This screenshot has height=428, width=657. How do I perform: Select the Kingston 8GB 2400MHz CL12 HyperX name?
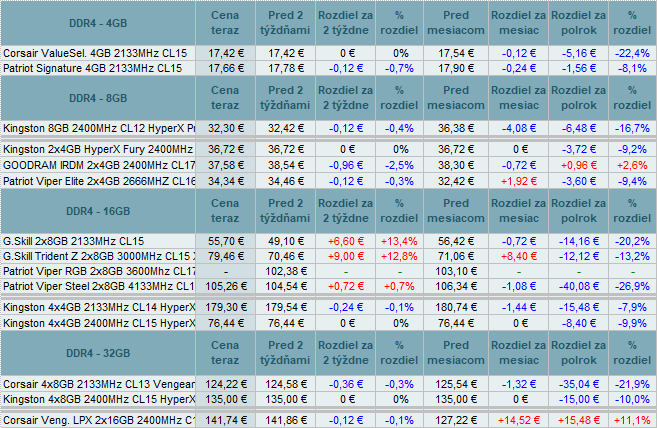99,128
